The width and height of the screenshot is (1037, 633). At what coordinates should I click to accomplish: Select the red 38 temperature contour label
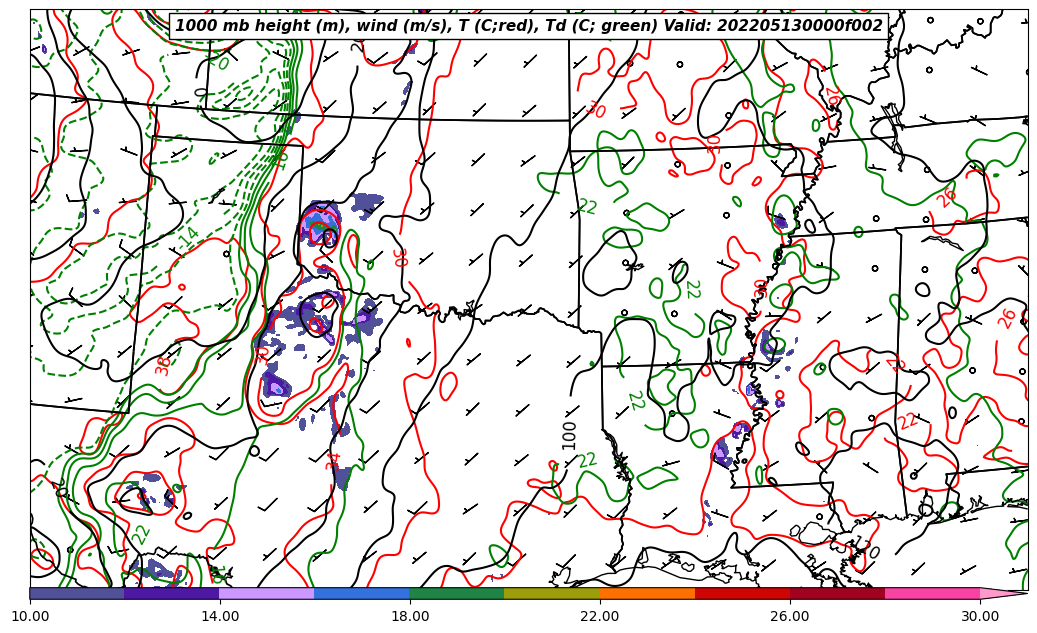163,363
